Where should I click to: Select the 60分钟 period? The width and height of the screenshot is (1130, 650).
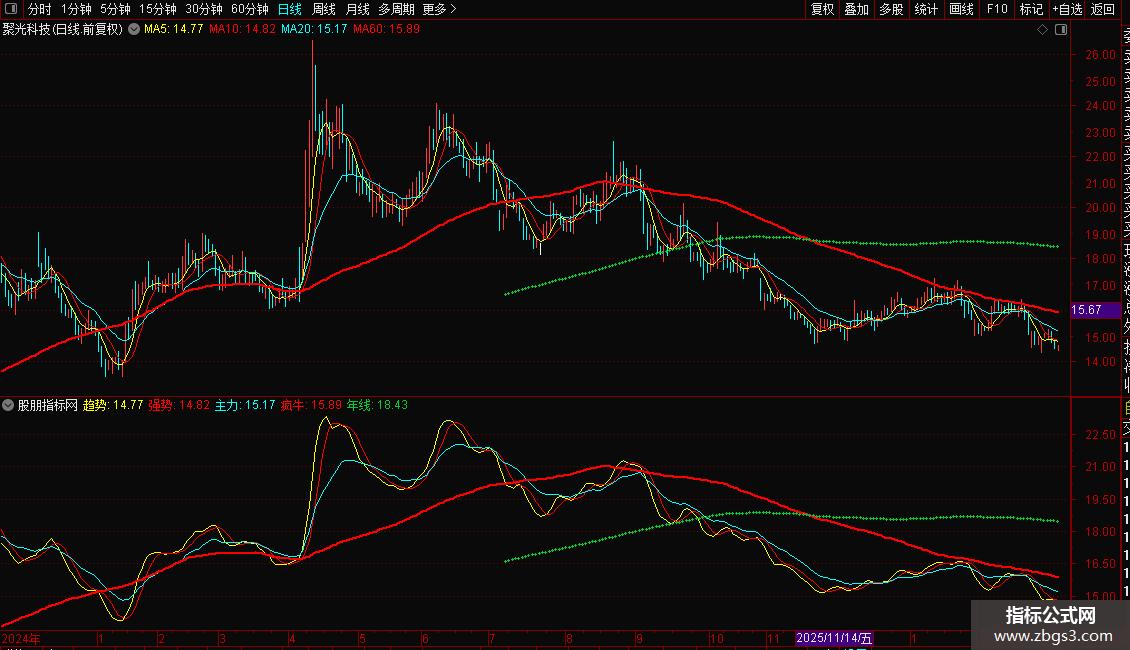point(250,9)
